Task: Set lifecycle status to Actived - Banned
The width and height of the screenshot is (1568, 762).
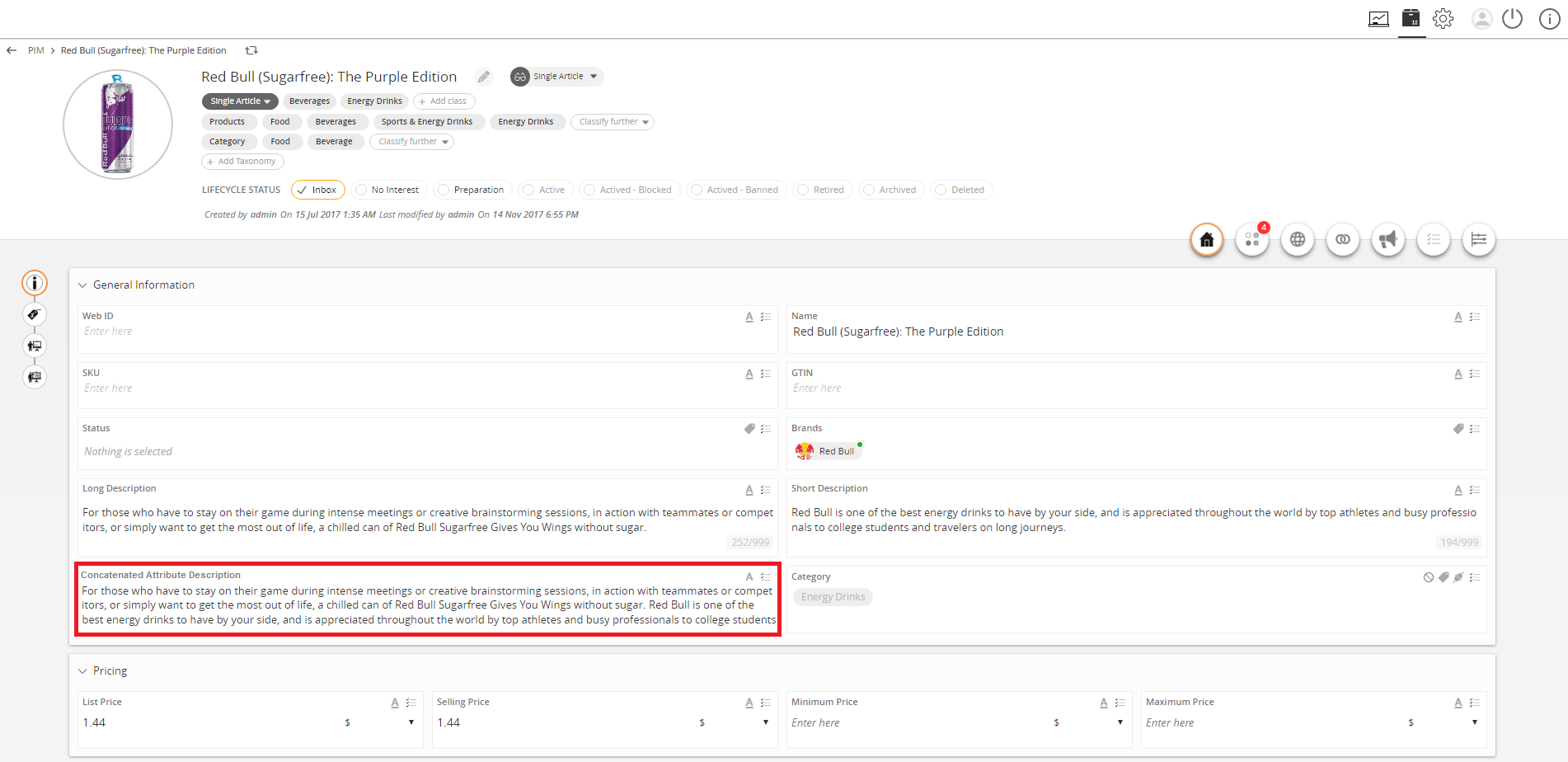Action: click(x=737, y=190)
